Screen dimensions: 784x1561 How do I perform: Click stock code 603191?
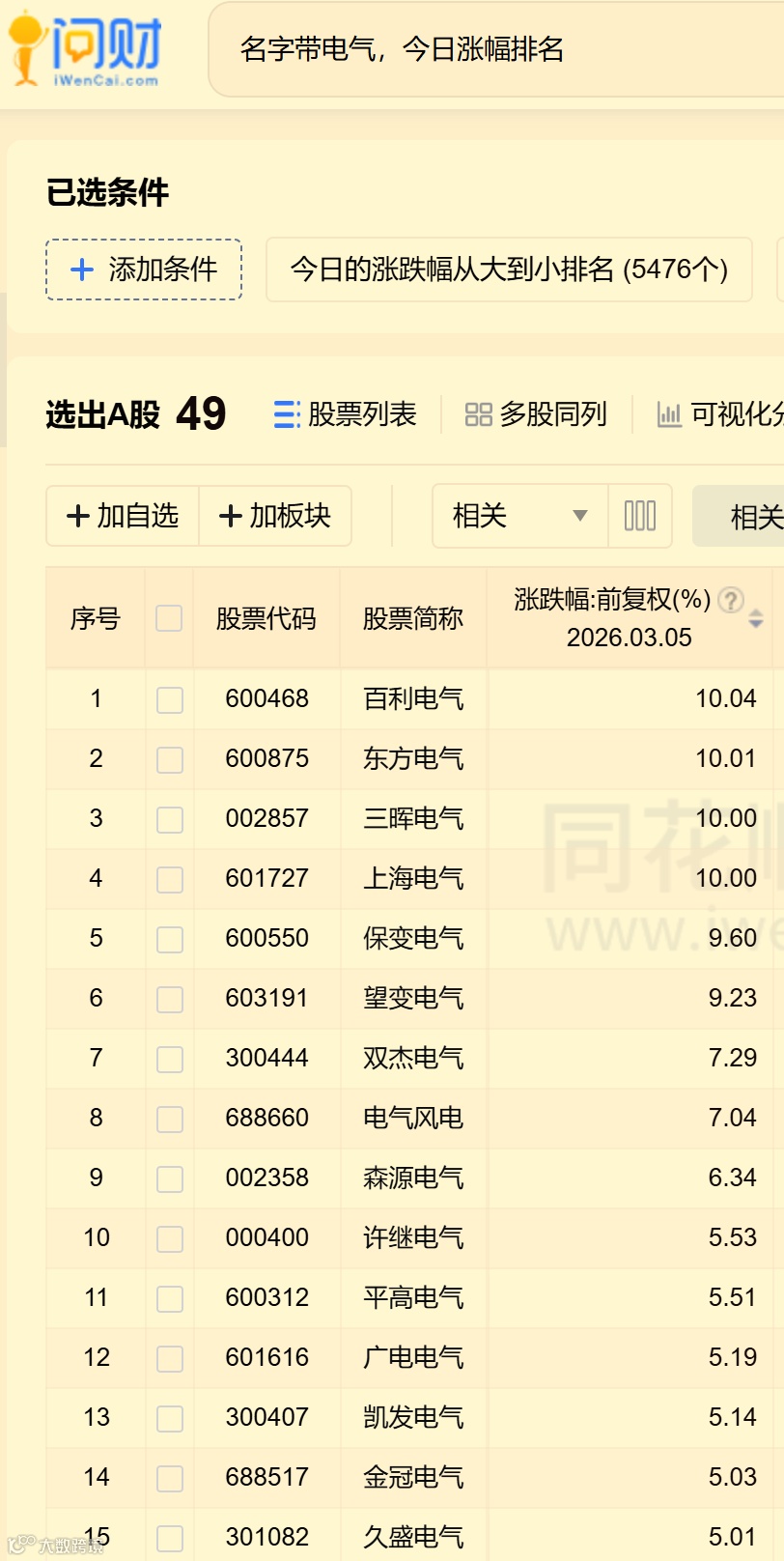point(267,998)
